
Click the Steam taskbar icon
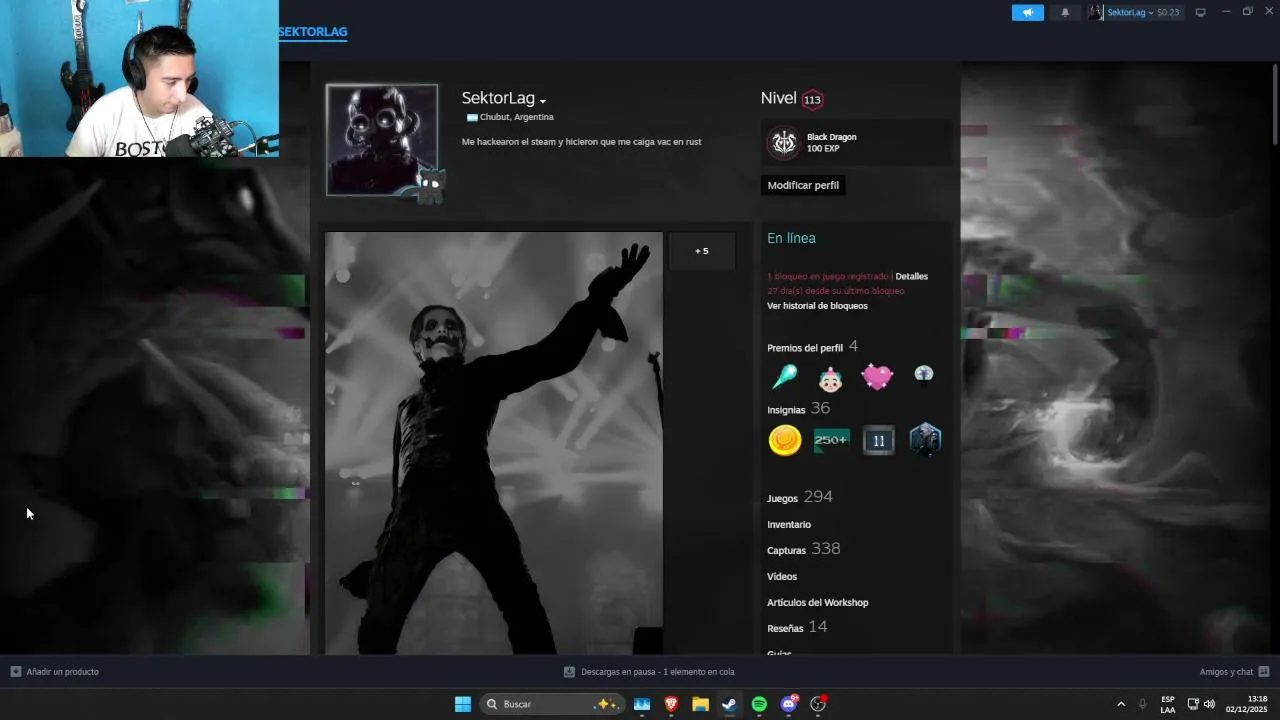tap(729, 704)
